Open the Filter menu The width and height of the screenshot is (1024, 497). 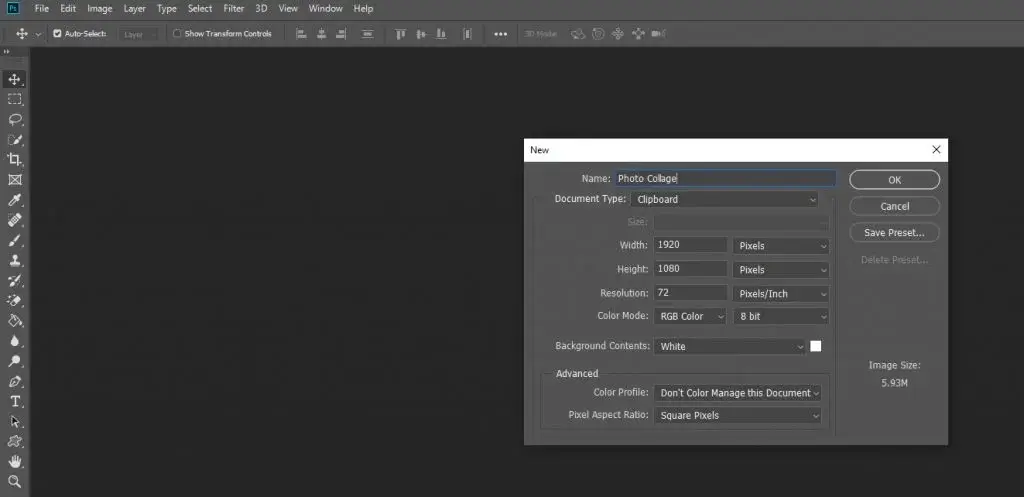[x=233, y=8]
